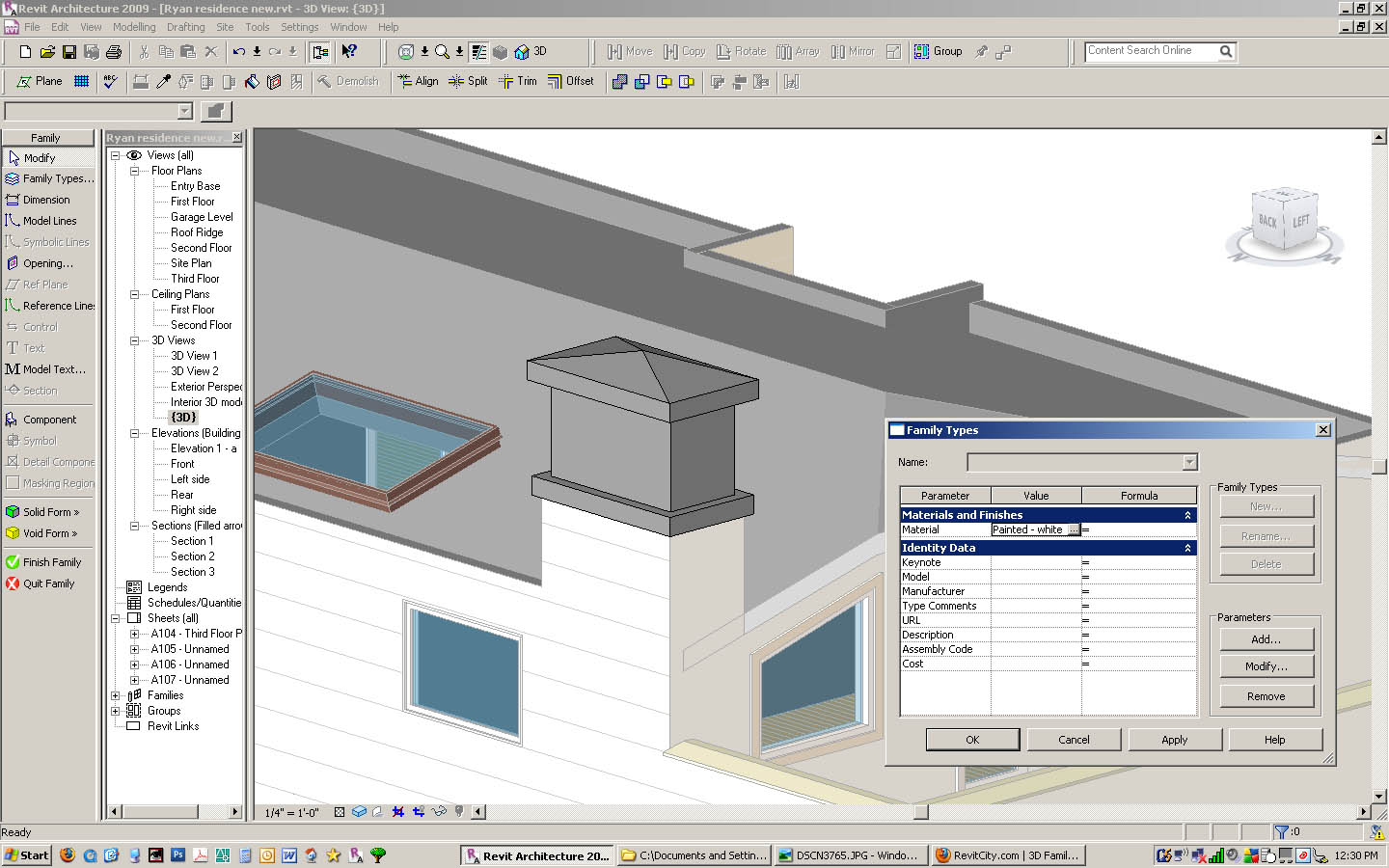1389x868 pixels.
Task: Open the Settings menu
Action: coord(299,27)
